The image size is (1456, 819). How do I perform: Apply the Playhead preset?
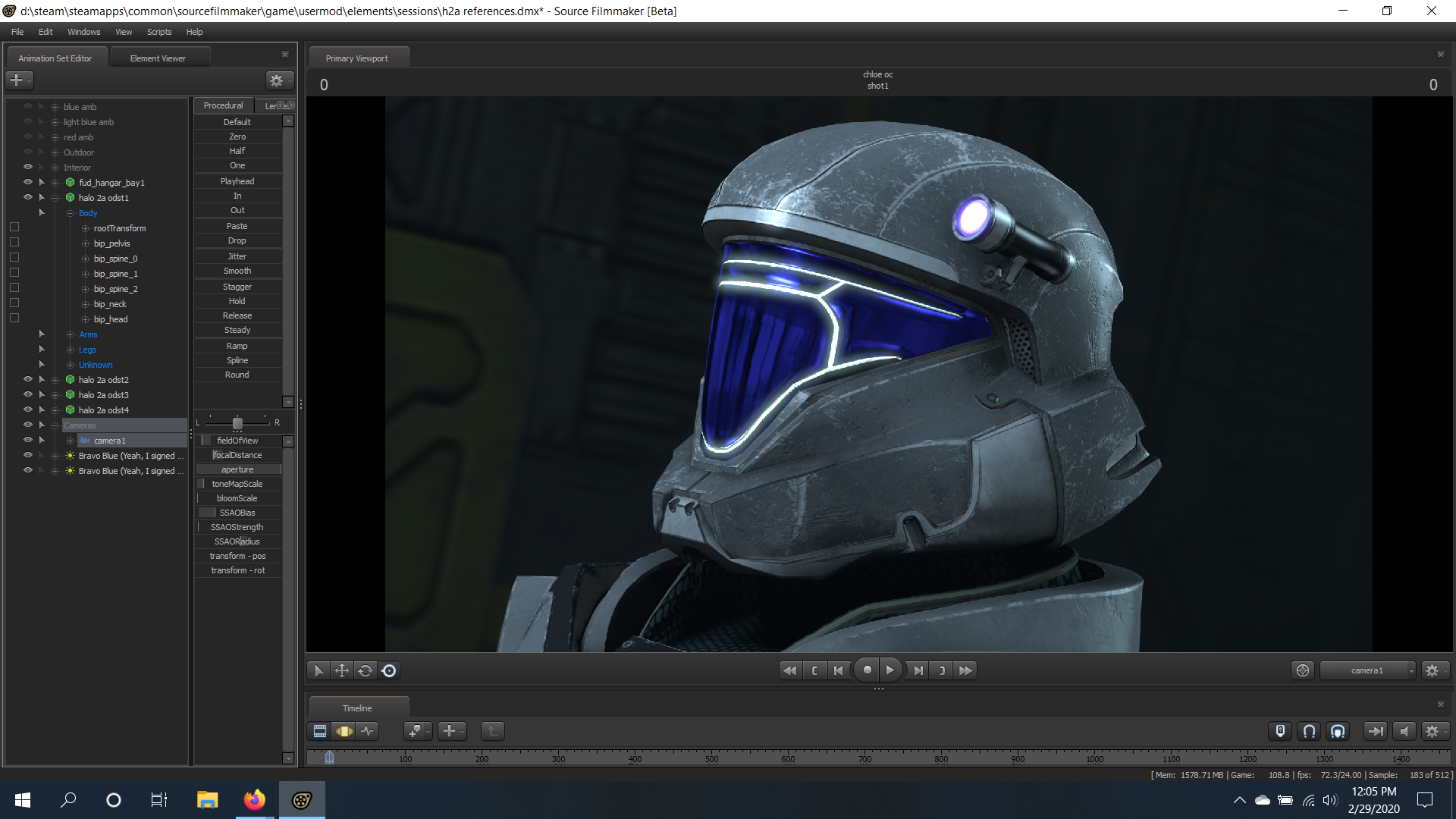click(x=237, y=181)
